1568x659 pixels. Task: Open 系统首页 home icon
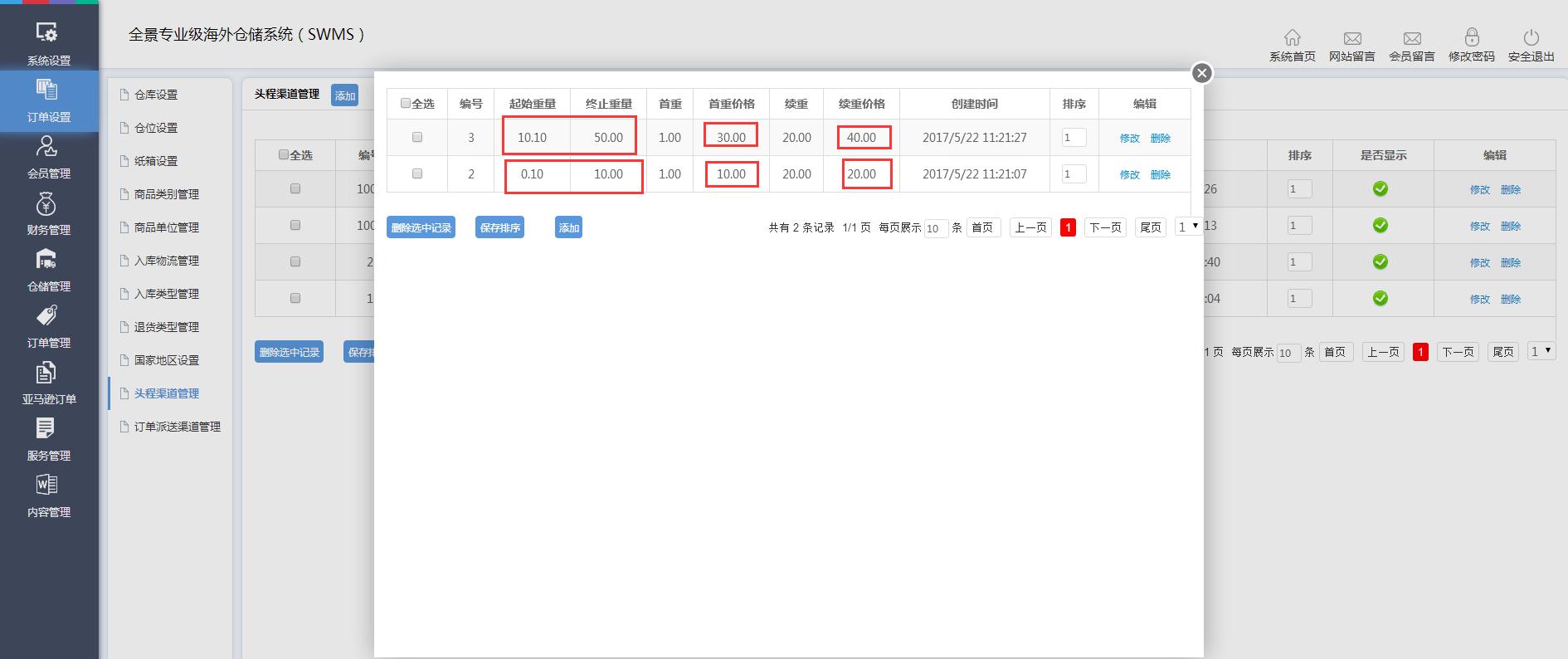coord(1292,37)
